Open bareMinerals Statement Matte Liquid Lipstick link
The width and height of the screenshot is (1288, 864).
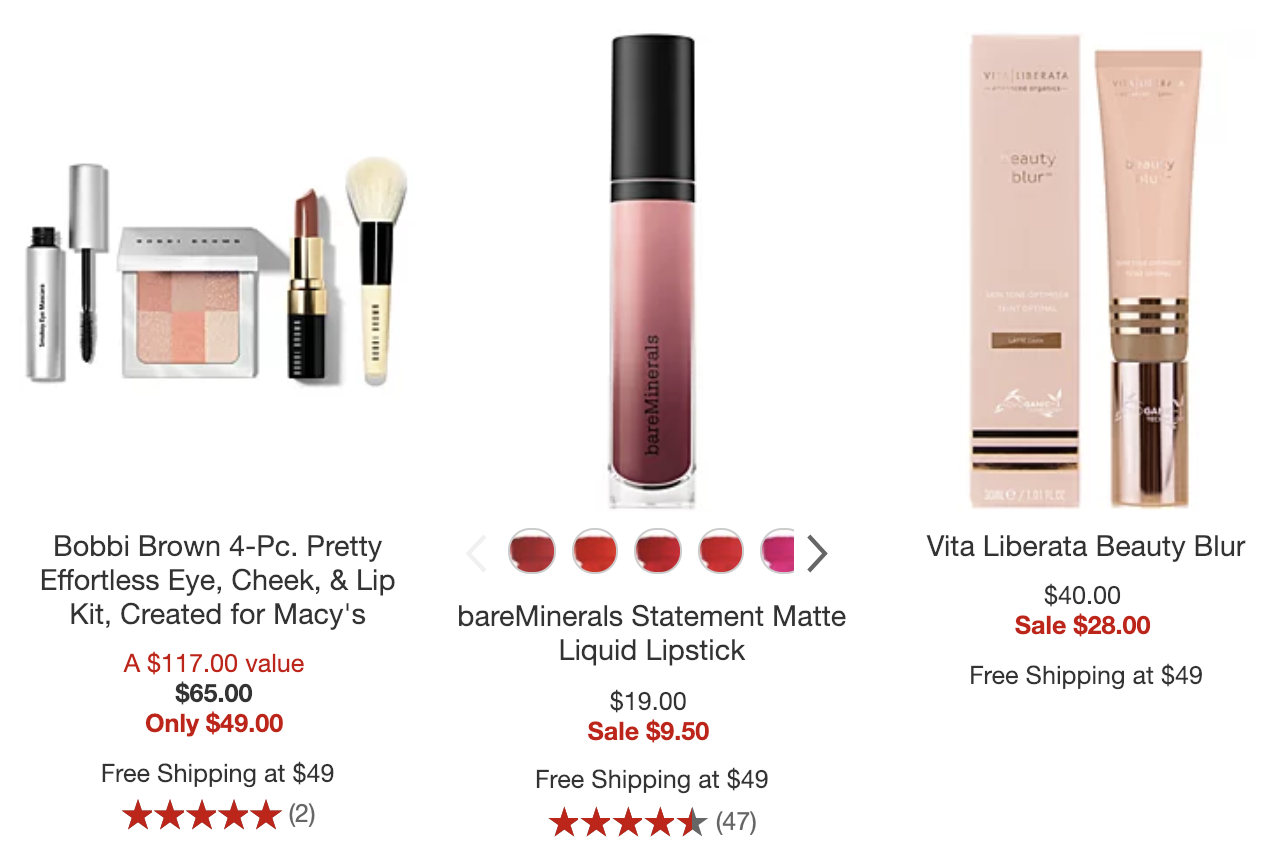tap(652, 633)
